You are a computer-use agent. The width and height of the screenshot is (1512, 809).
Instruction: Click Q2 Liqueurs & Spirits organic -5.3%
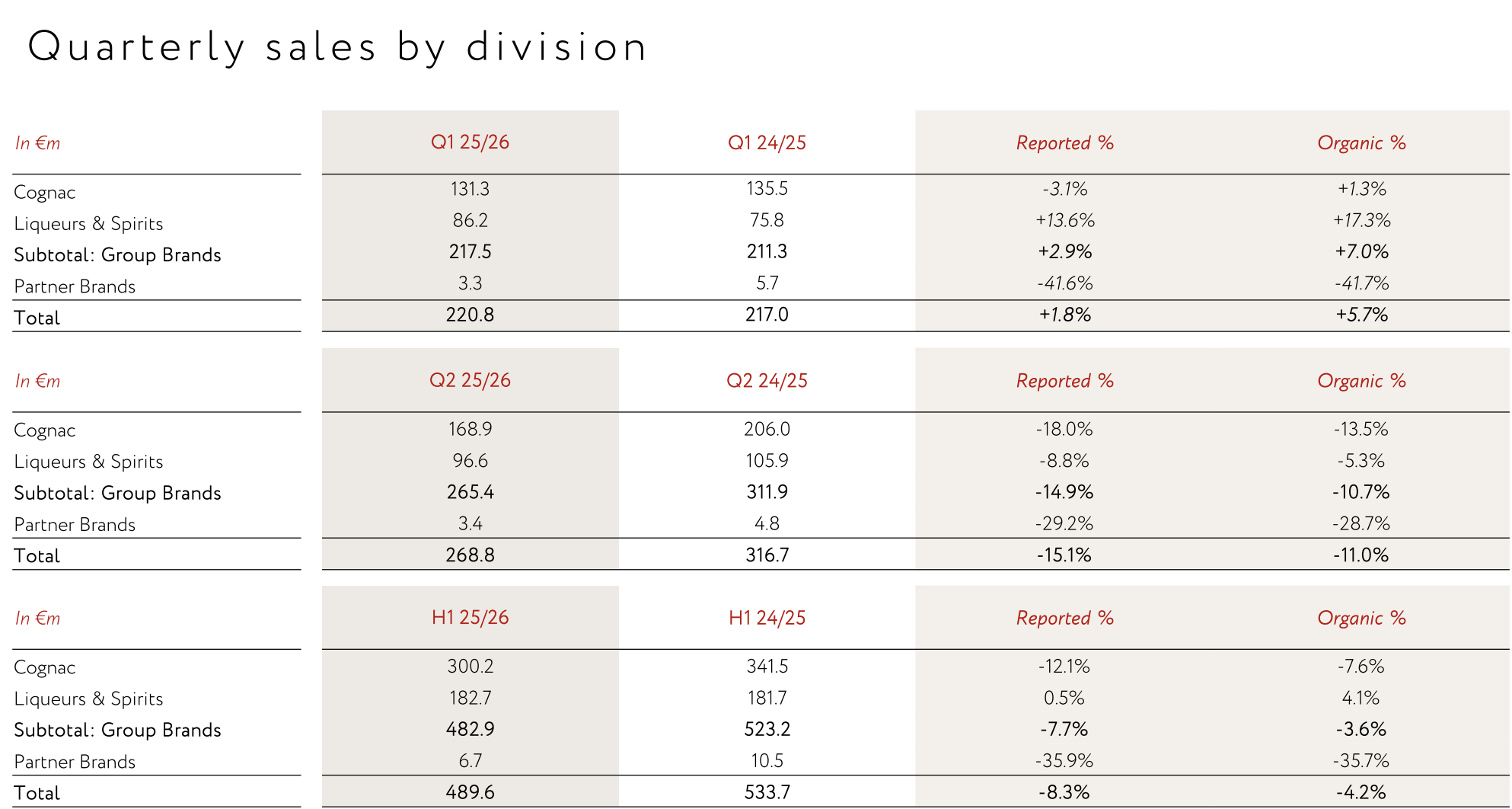tap(1361, 461)
